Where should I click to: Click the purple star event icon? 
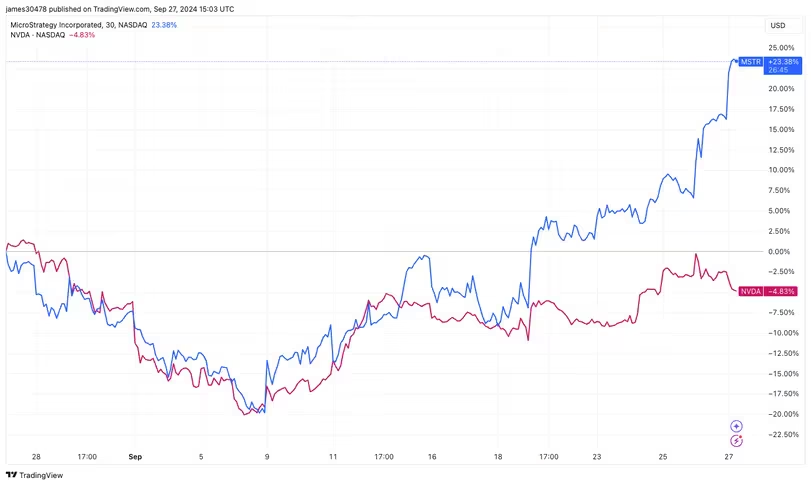click(x=737, y=426)
